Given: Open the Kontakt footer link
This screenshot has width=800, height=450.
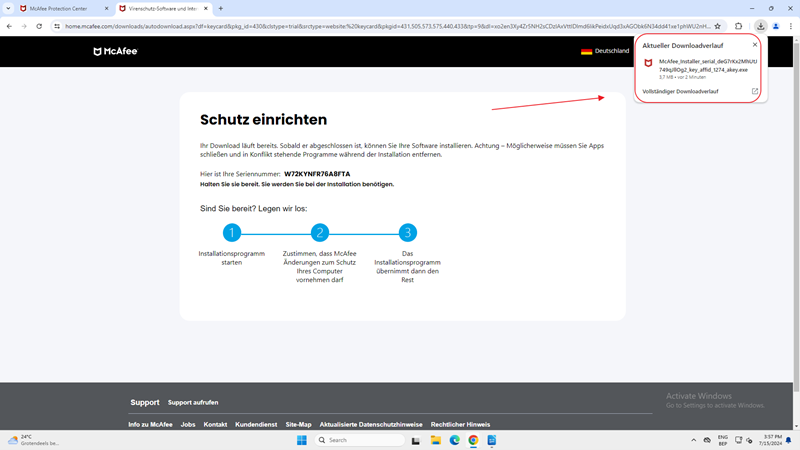Looking at the screenshot, I should [215, 424].
